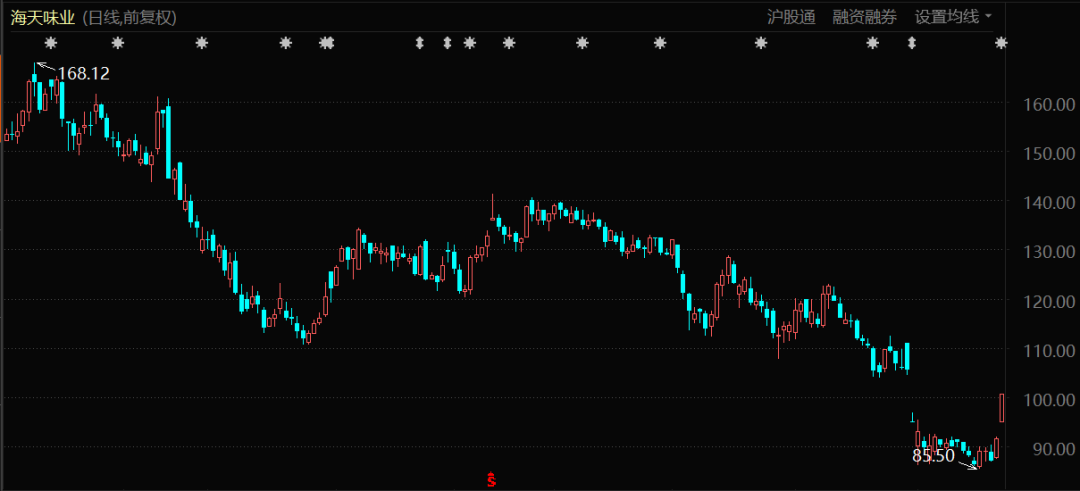Select the star marker at far right edge

tap(1002, 43)
